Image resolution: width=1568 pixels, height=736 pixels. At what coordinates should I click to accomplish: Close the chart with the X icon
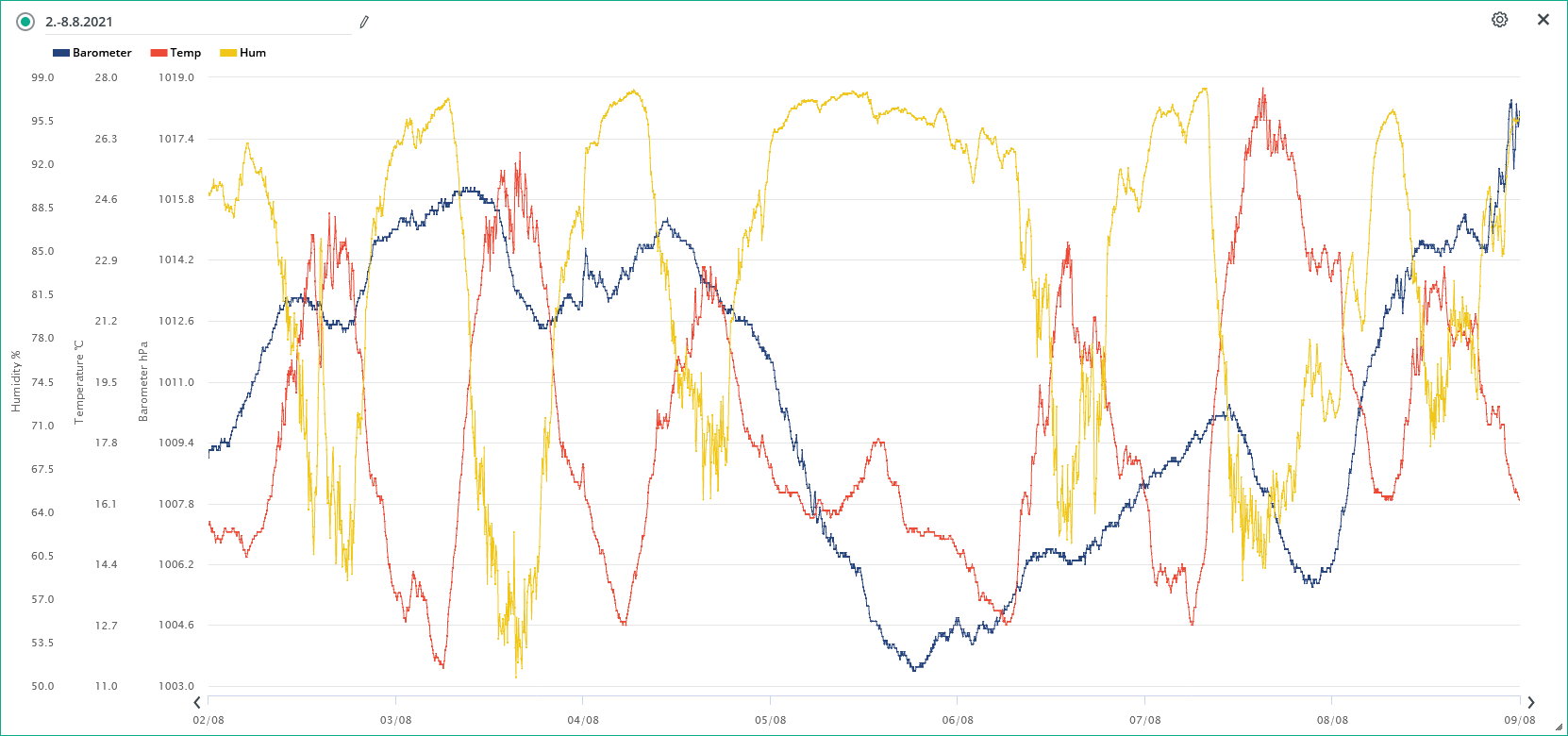(1543, 20)
